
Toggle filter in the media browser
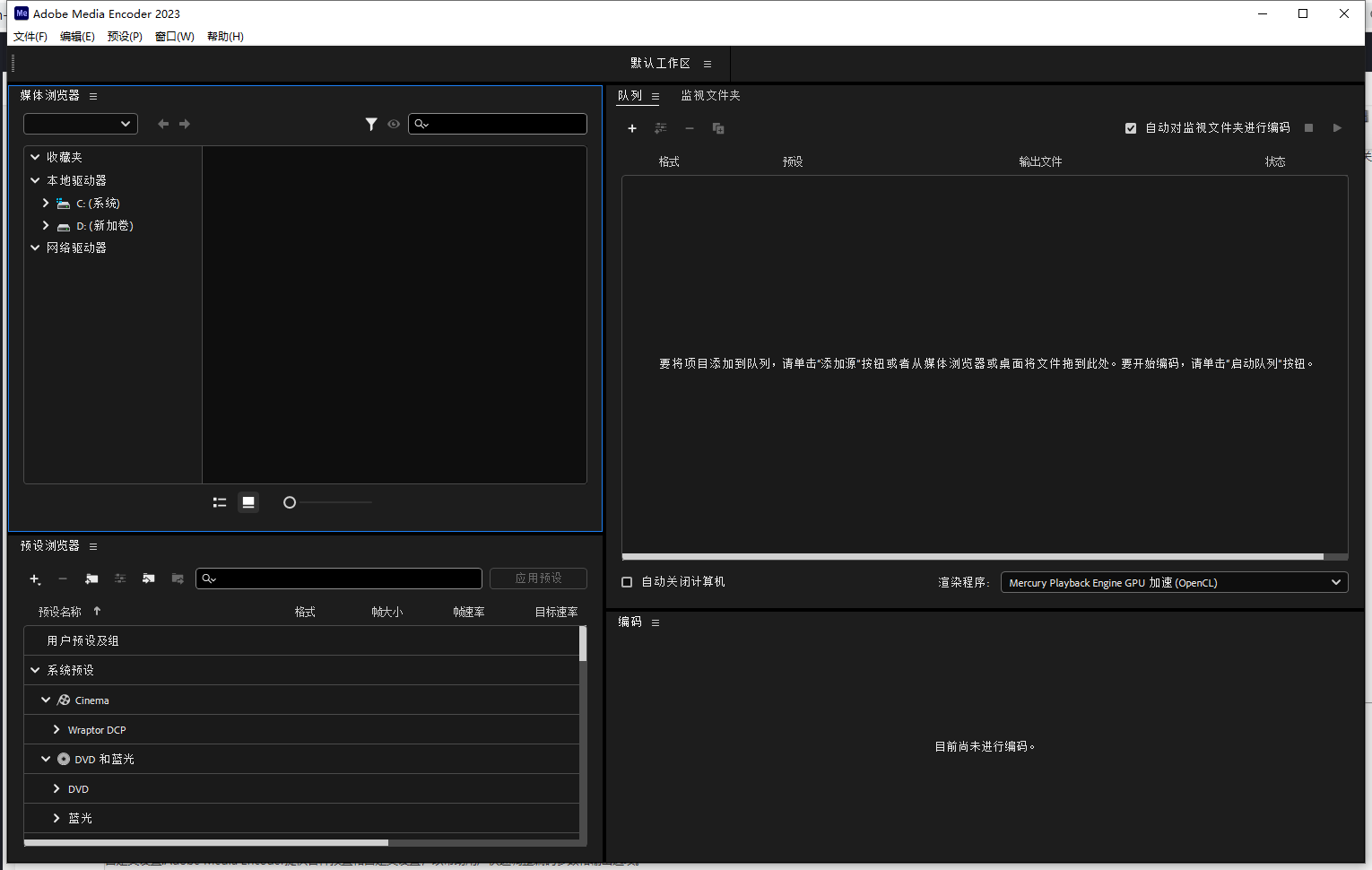[371, 124]
